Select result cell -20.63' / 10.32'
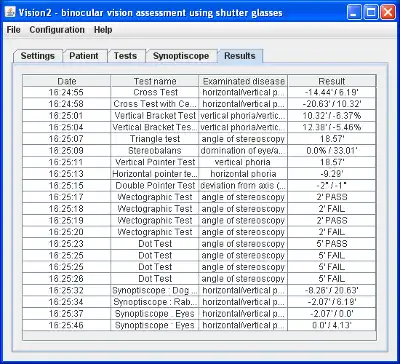 tap(332, 104)
